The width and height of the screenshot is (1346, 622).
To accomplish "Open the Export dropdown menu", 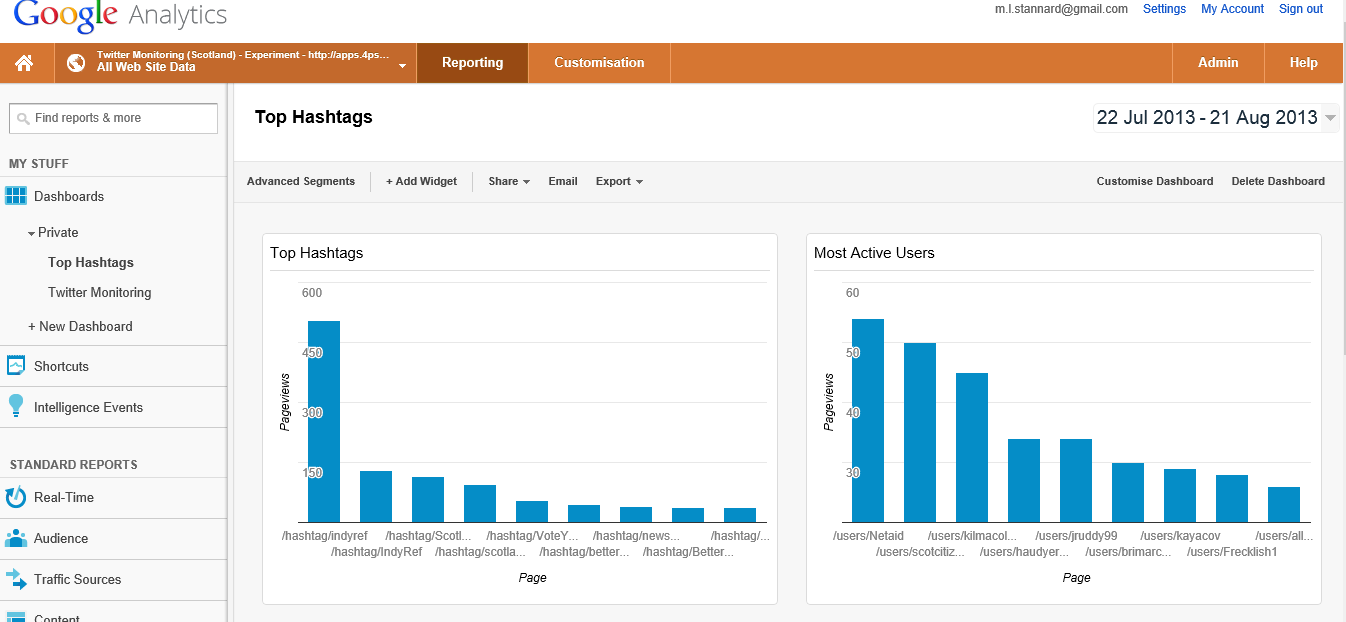I will [619, 181].
